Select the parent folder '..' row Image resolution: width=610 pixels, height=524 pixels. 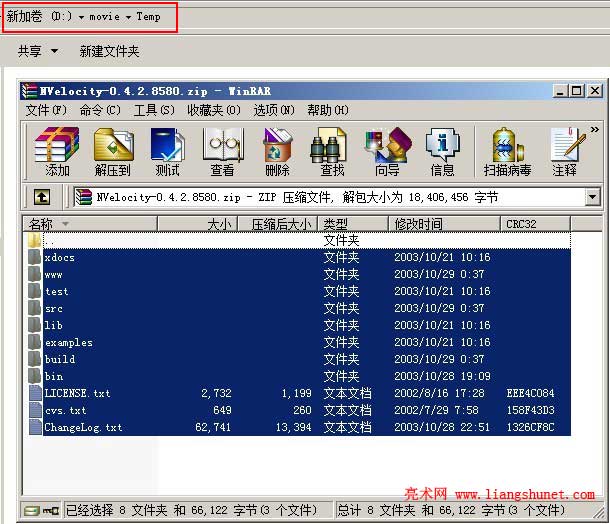click(x=299, y=240)
